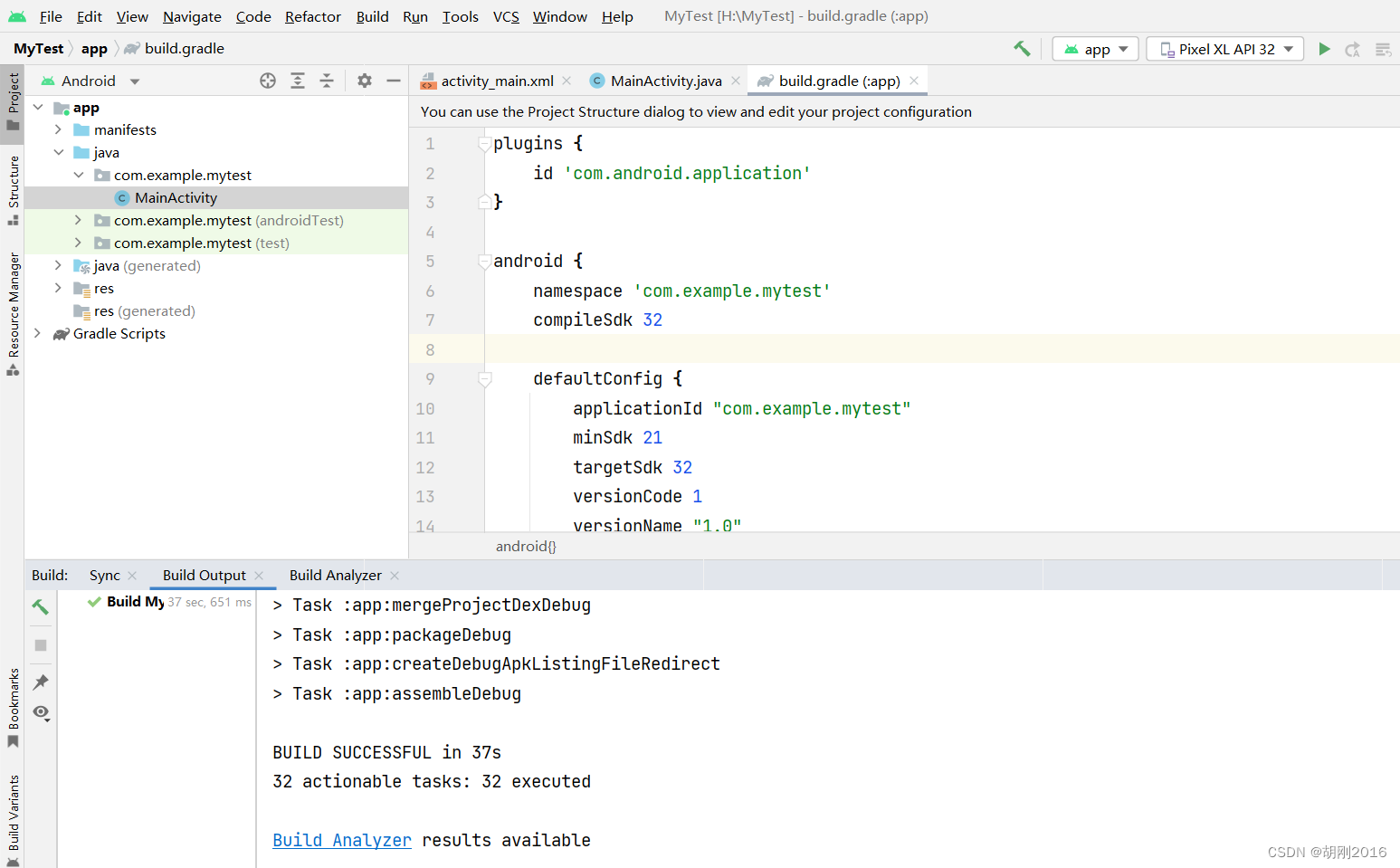Open Project panel gear options
The width and height of the screenshot is (1400, 868).
(x=365, y=81)
